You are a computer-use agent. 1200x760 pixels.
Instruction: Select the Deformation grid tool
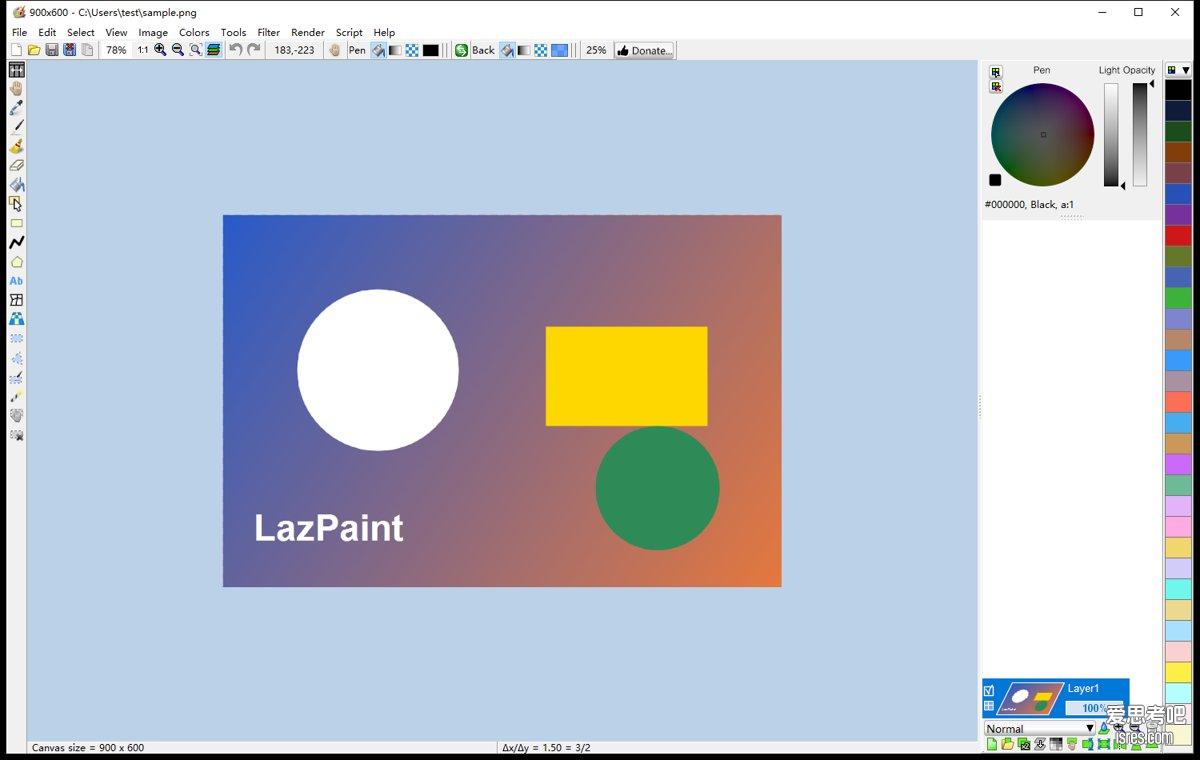(16, 300)
